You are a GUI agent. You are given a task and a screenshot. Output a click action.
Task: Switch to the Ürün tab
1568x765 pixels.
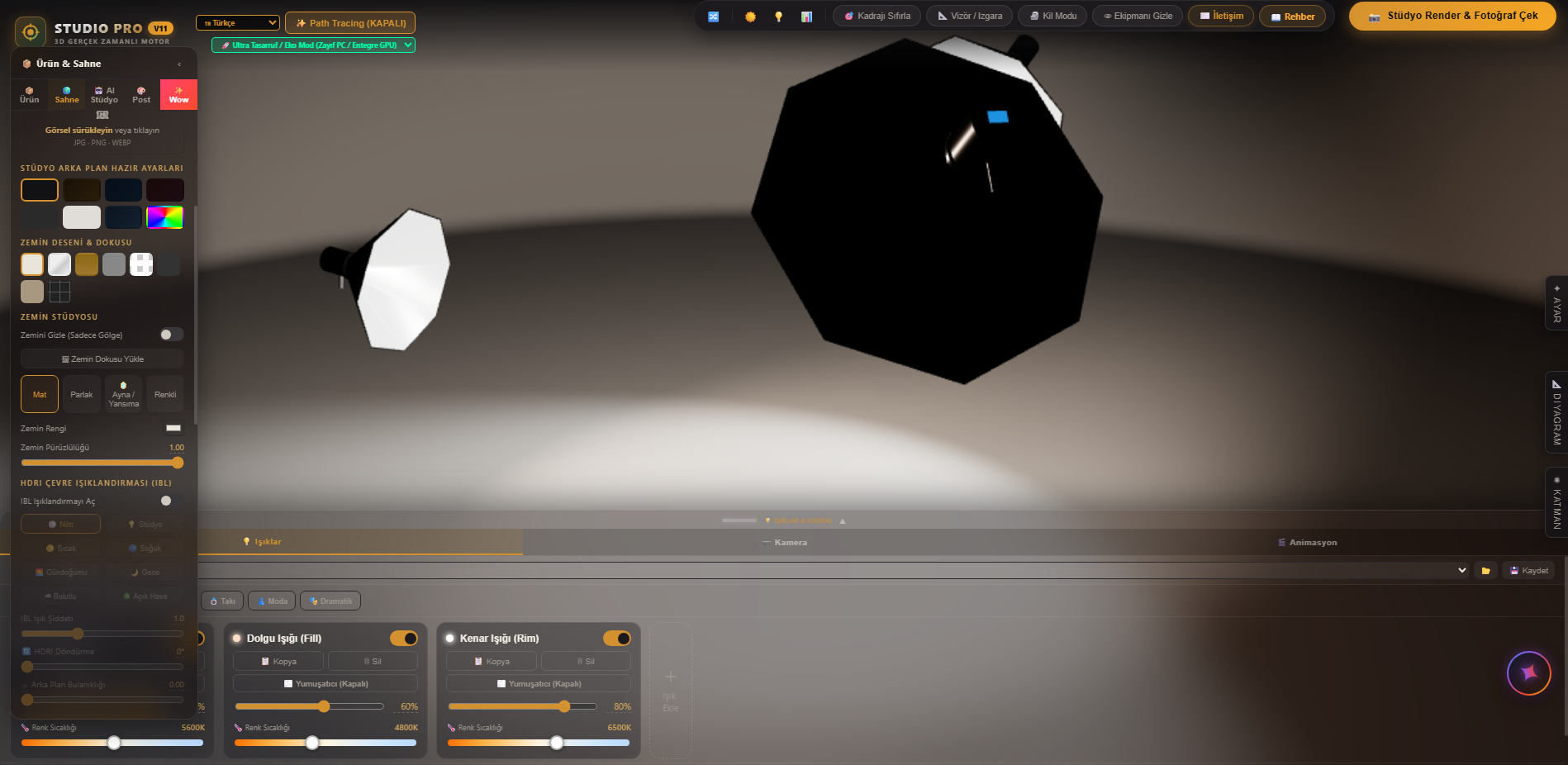[30, 95]
